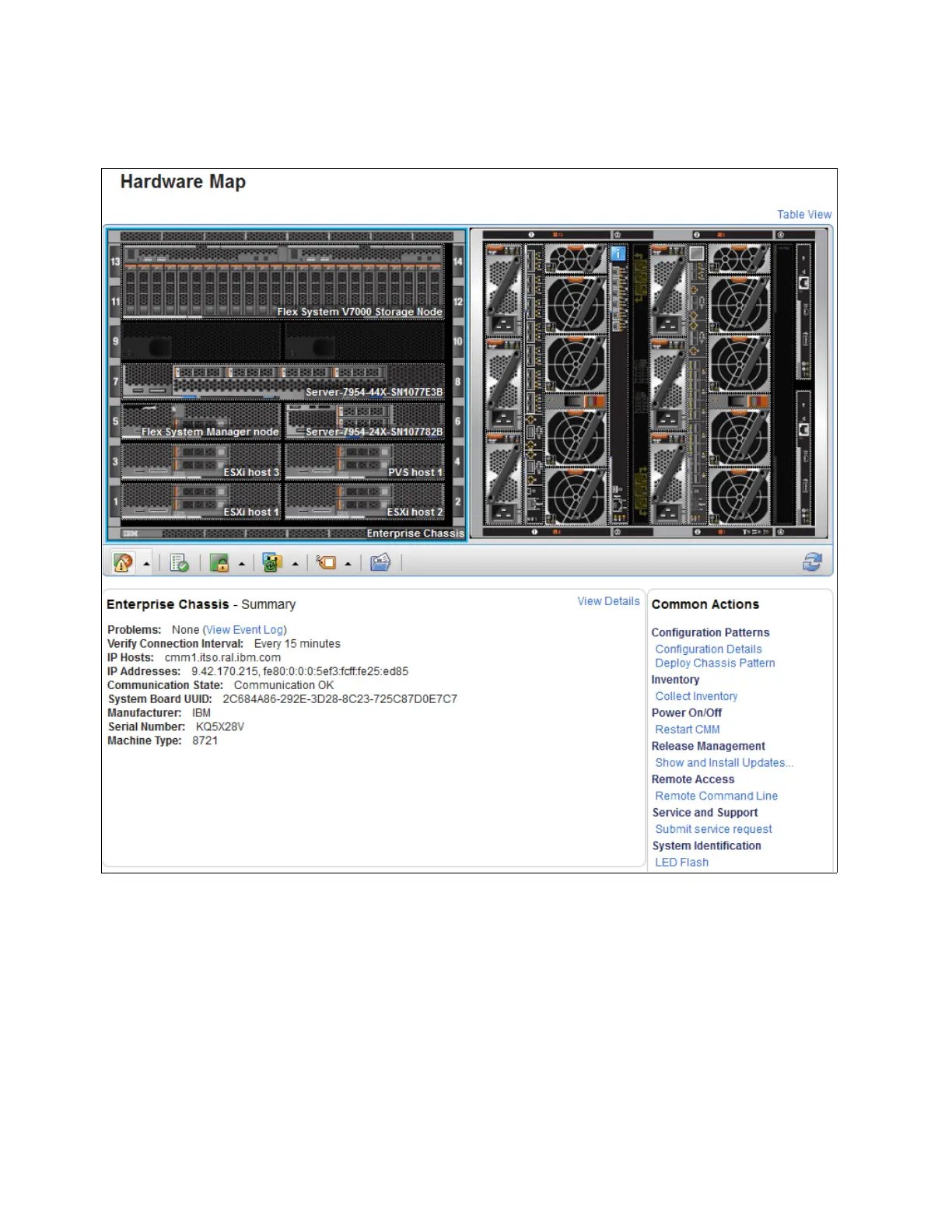
Task: Click Manufacturer value IBM
Action: pyautogui.click(x=201, y=713)
